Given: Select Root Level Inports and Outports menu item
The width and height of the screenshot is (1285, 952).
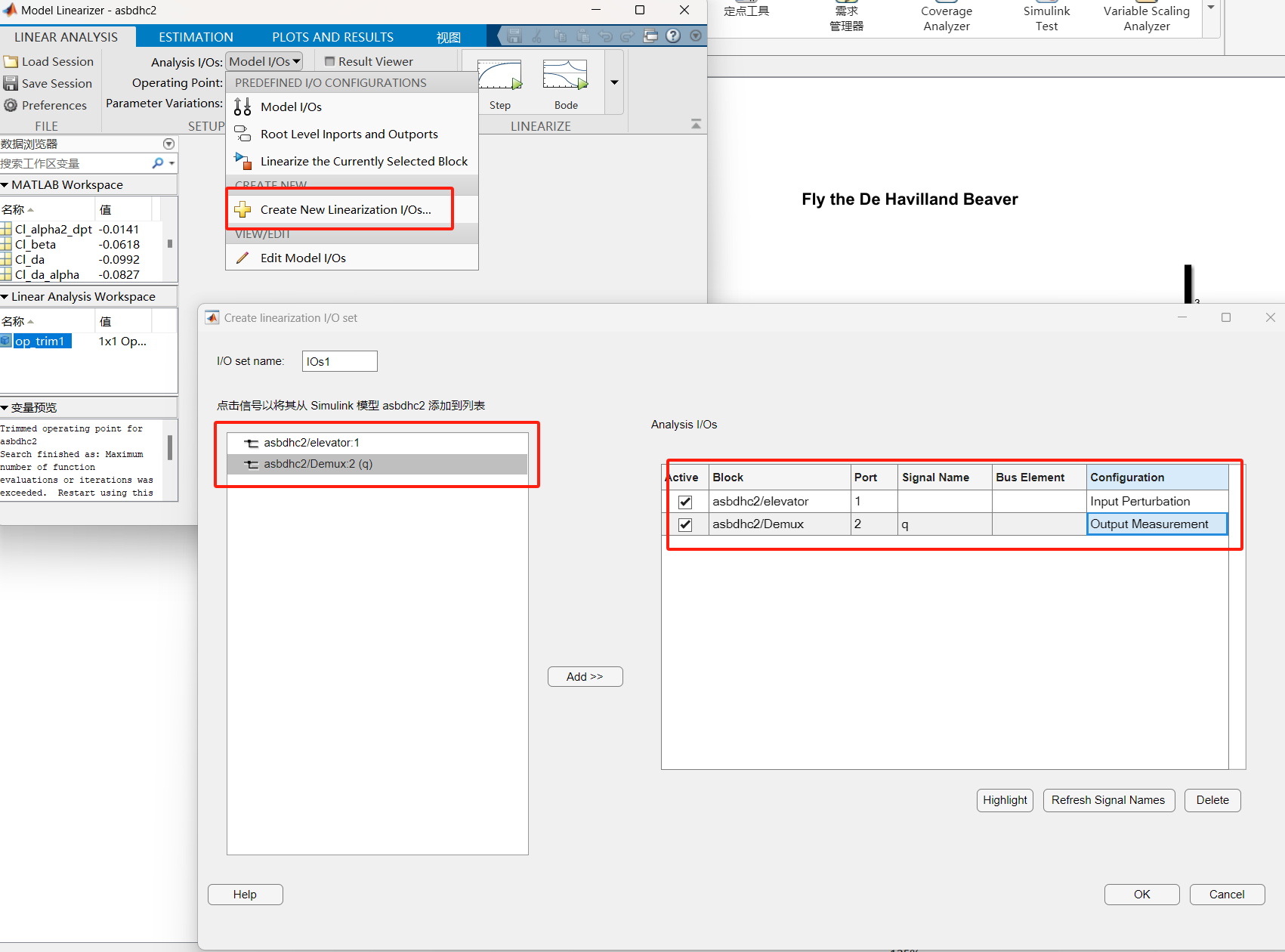Looking at the screenshot, I should pos(352,134).
